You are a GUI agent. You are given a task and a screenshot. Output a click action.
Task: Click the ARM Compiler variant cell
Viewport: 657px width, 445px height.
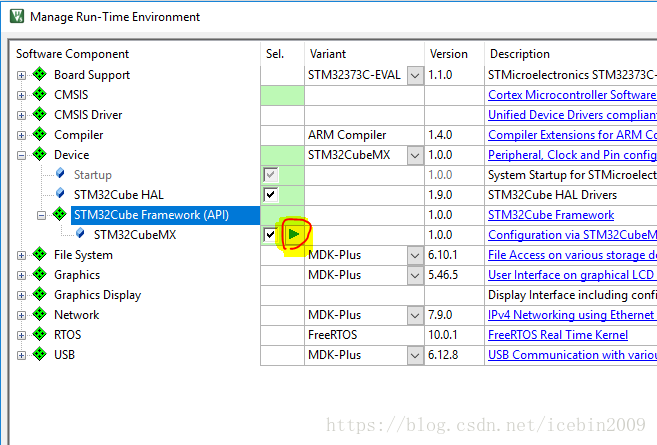[364, 135]
